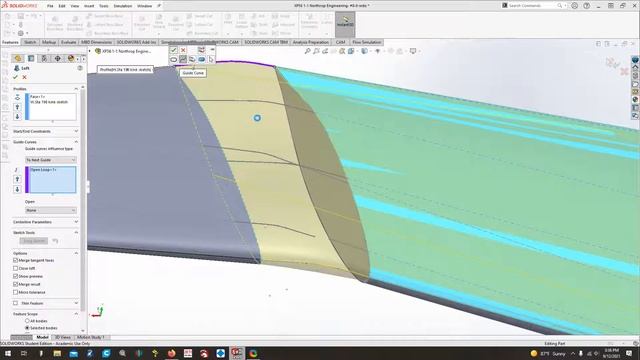Viewport: 640px width, 360px height.
Task: Switch to the Evaluate ribbon tab
Action: pyautogui.click(x=68, y=42)
